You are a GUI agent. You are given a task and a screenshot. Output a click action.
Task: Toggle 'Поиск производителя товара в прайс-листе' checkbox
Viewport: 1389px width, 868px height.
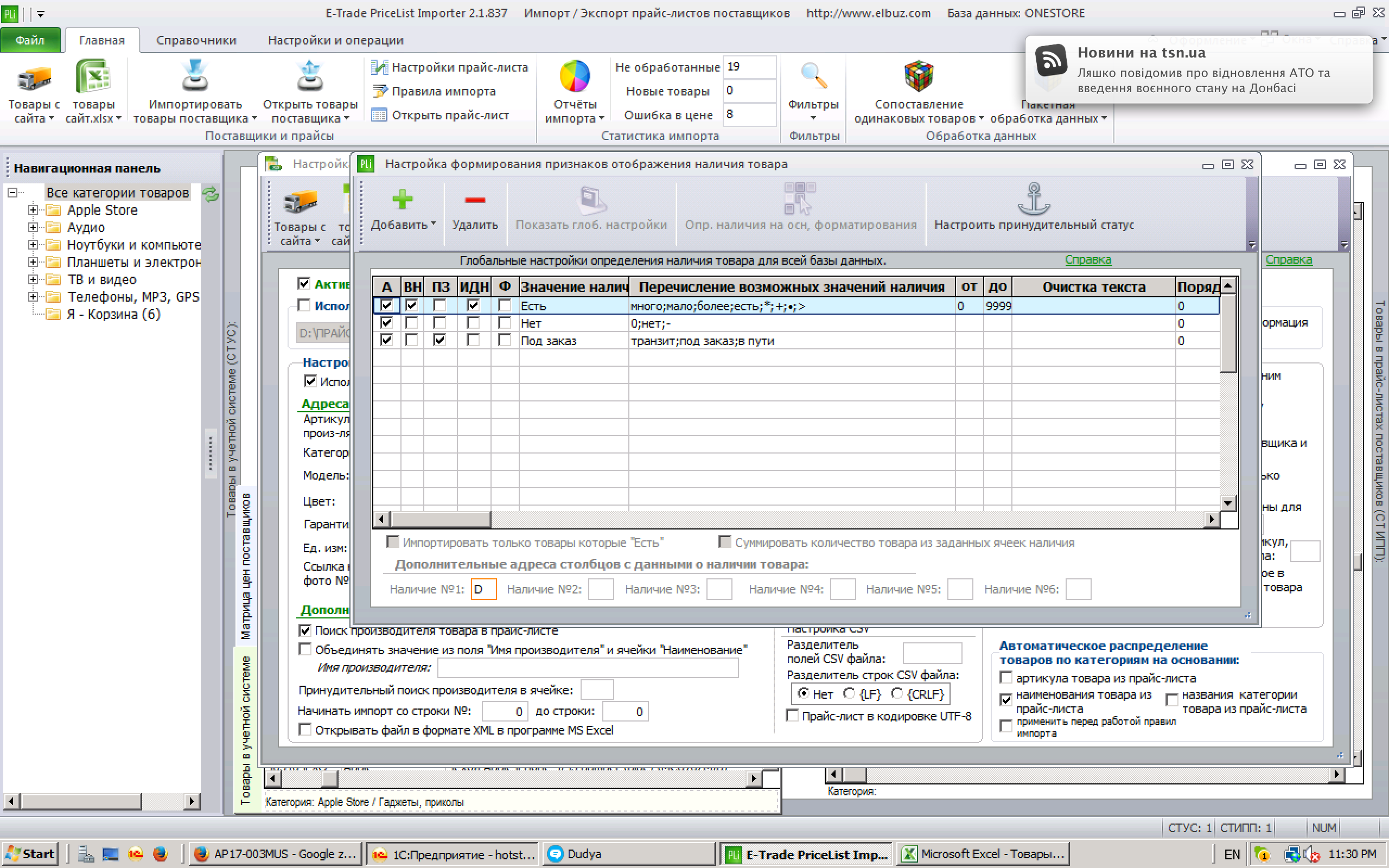pos(305,630)
